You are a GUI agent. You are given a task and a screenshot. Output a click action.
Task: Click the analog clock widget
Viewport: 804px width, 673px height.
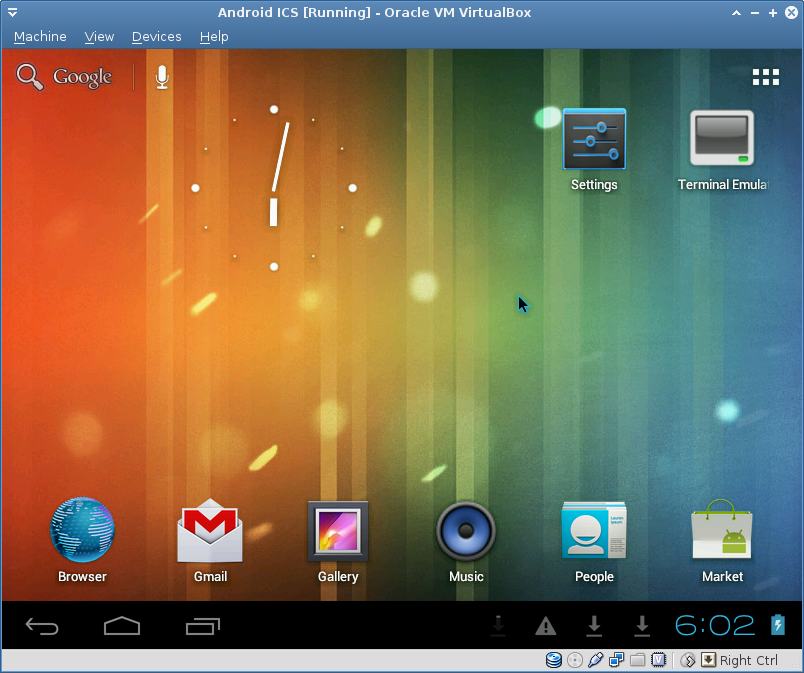[x=274, y=188]
